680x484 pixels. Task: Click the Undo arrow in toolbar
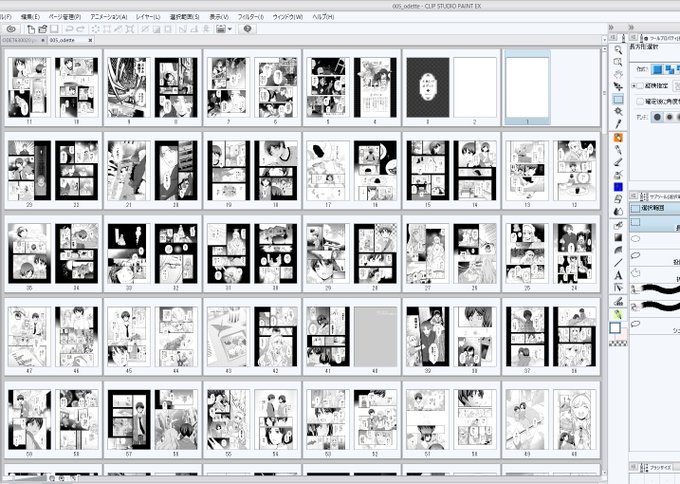(x=69, y=29)
